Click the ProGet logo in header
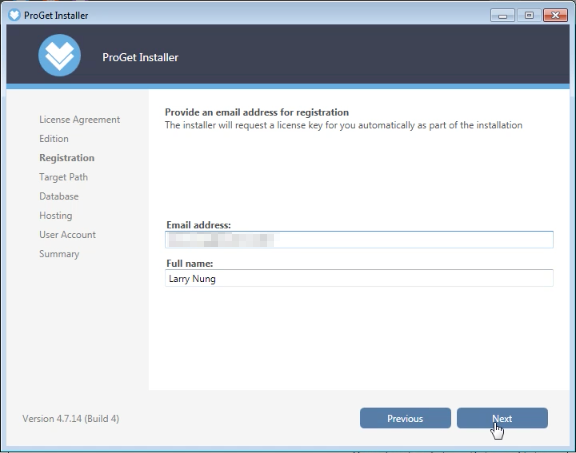The height and width of the screenshot is (453, 576). (60, 55)
